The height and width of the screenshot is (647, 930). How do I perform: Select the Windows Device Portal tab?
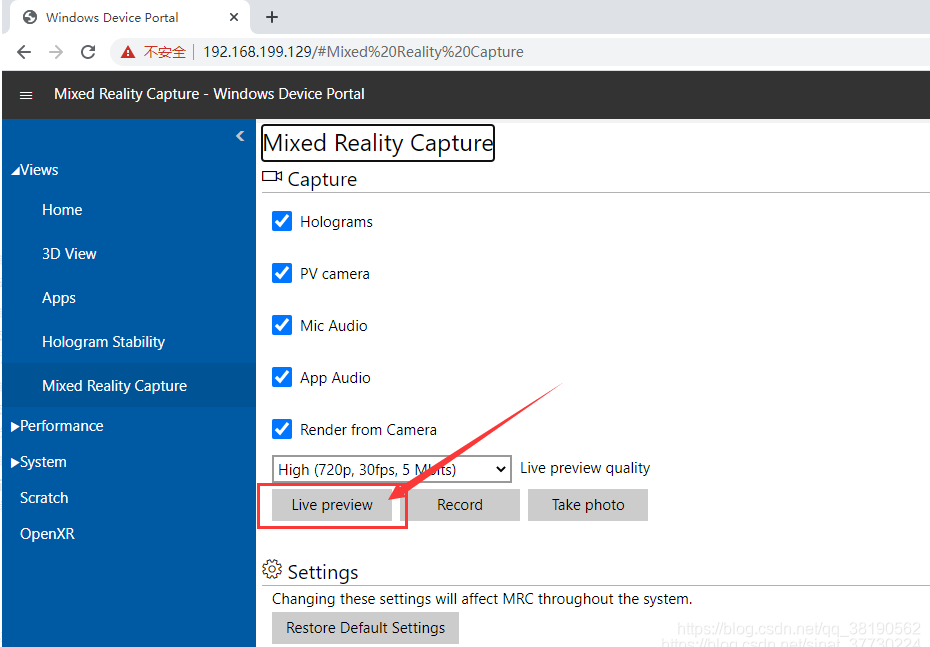point(129,17)
